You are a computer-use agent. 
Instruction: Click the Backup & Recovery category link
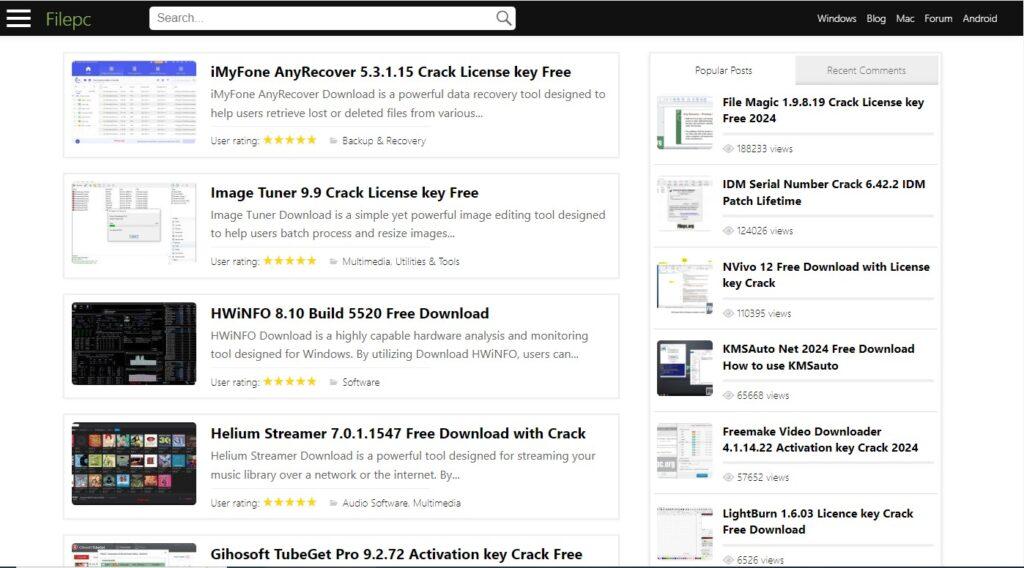pyautogui.click(x=383, y=141)
